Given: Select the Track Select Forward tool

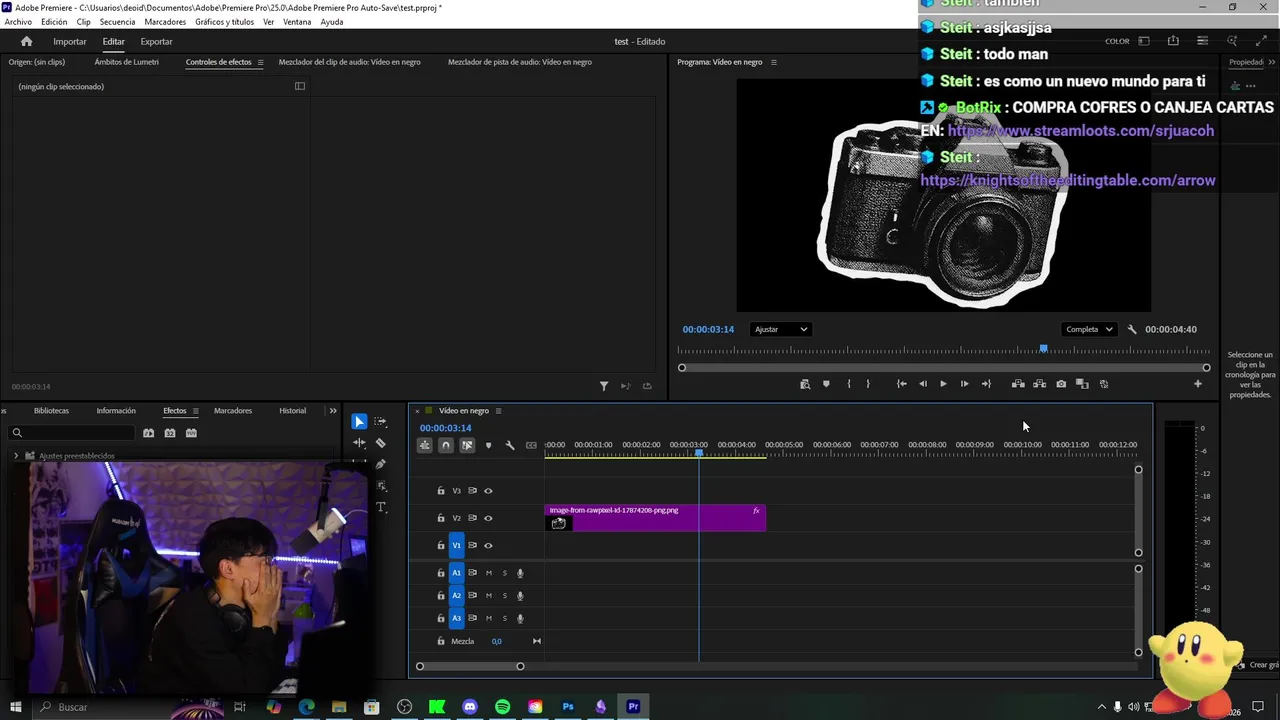Looking at the screenshot, I should coord(380,422).
